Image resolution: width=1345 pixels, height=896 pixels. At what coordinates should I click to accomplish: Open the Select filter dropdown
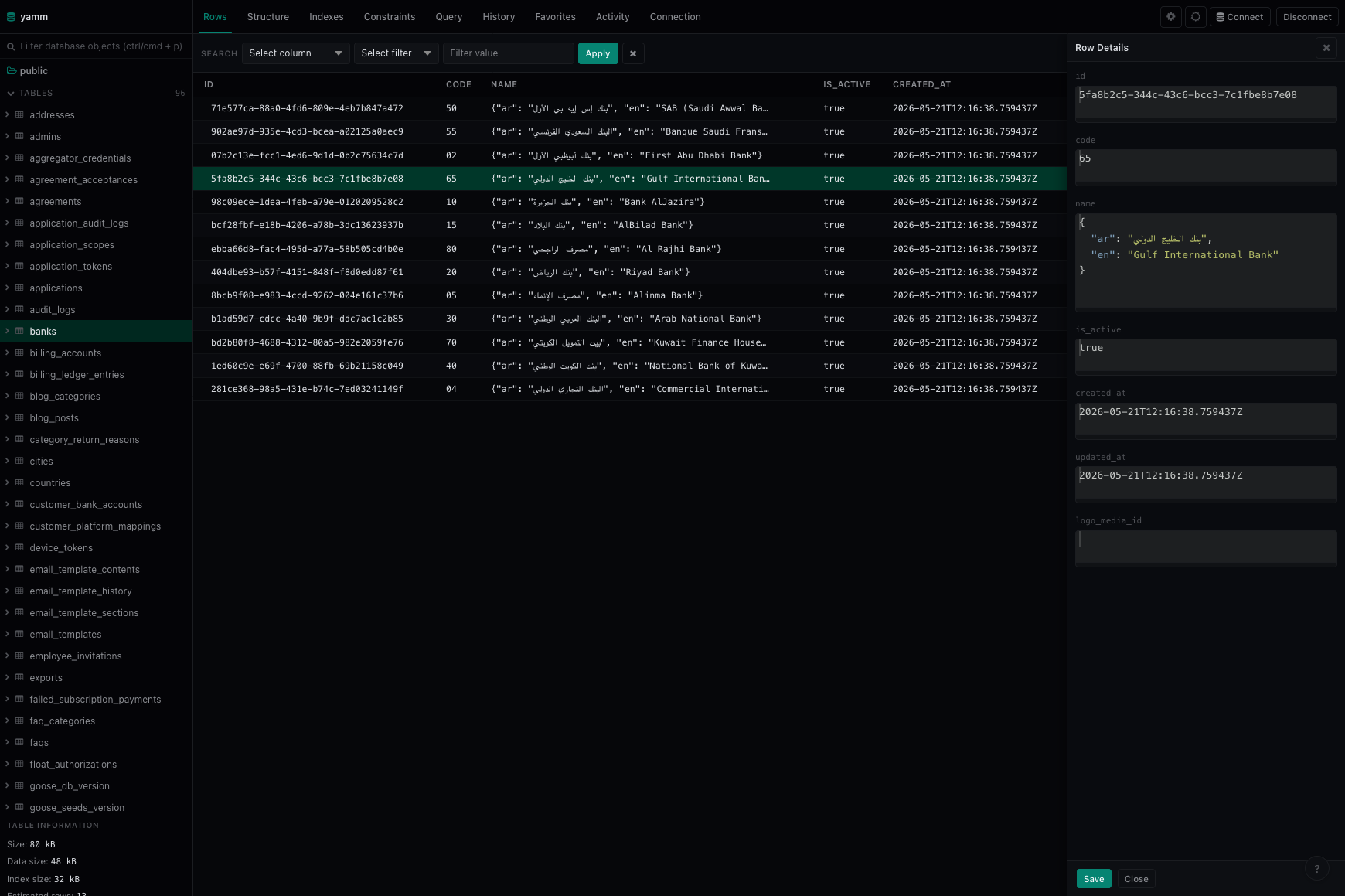pos(396,53)
